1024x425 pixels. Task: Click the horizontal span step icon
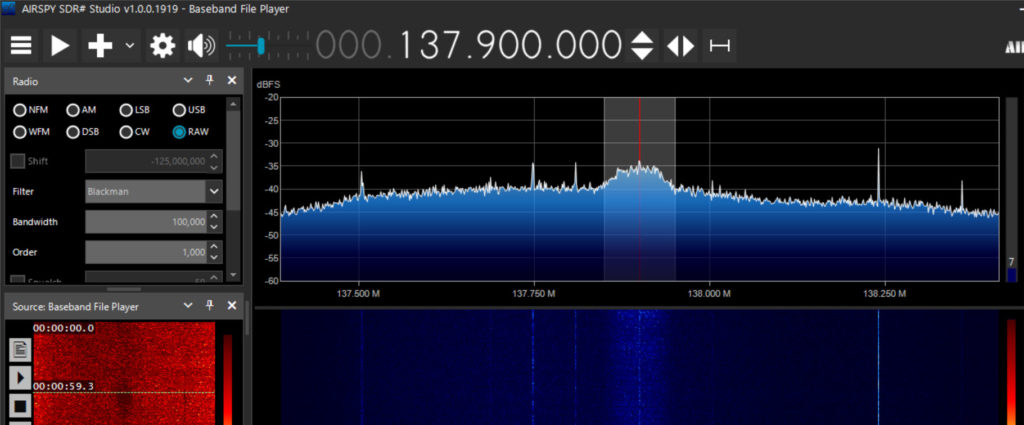719,46
